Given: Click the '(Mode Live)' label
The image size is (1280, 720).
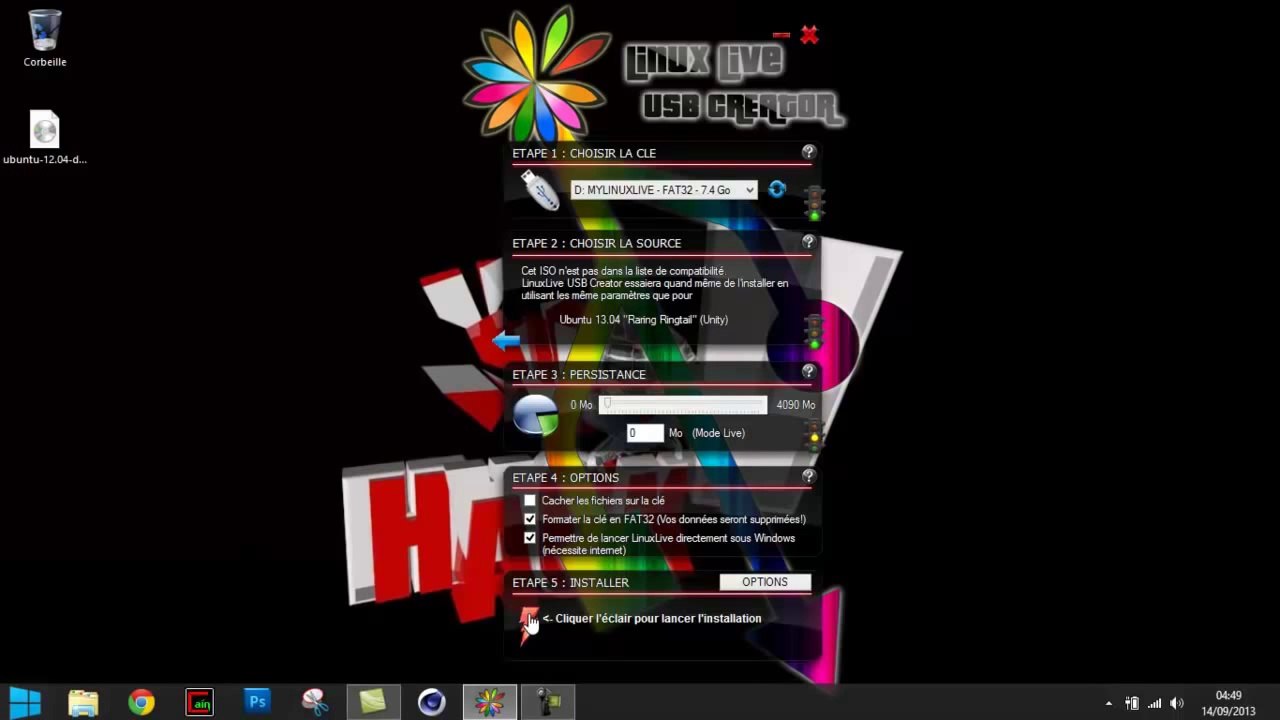Looking at the screenshot, I should (x=718, y=433).
